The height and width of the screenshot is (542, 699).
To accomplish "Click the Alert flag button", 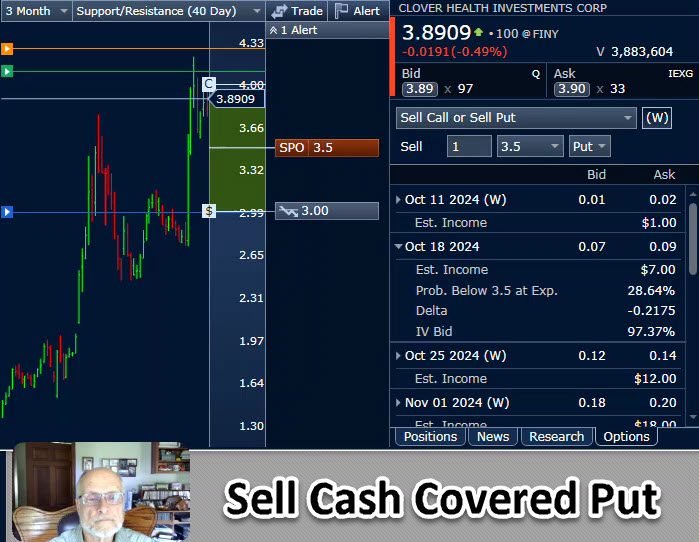I will click(358, 11).
